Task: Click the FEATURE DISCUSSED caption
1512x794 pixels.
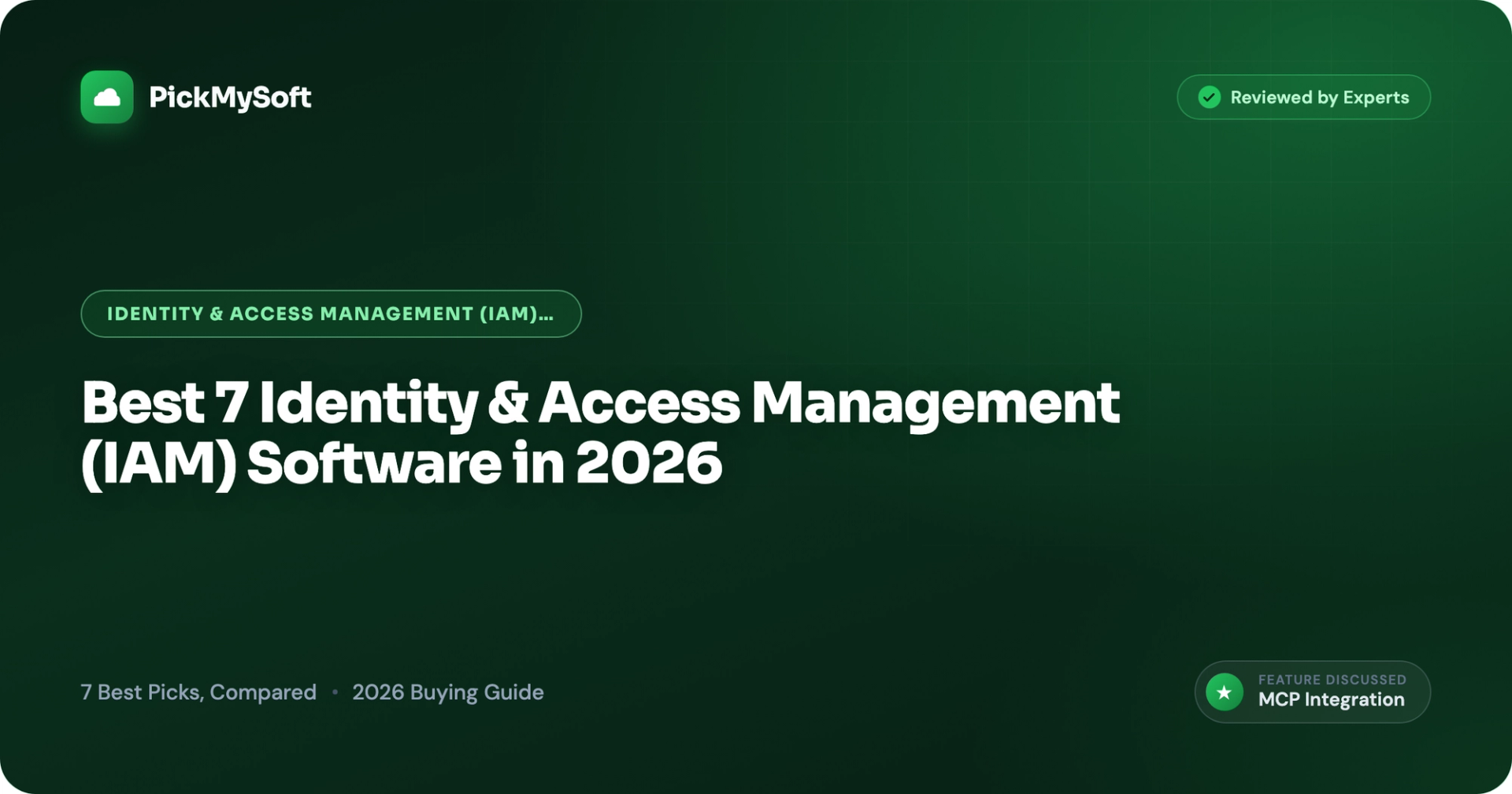Action: tap(1332, 679)
